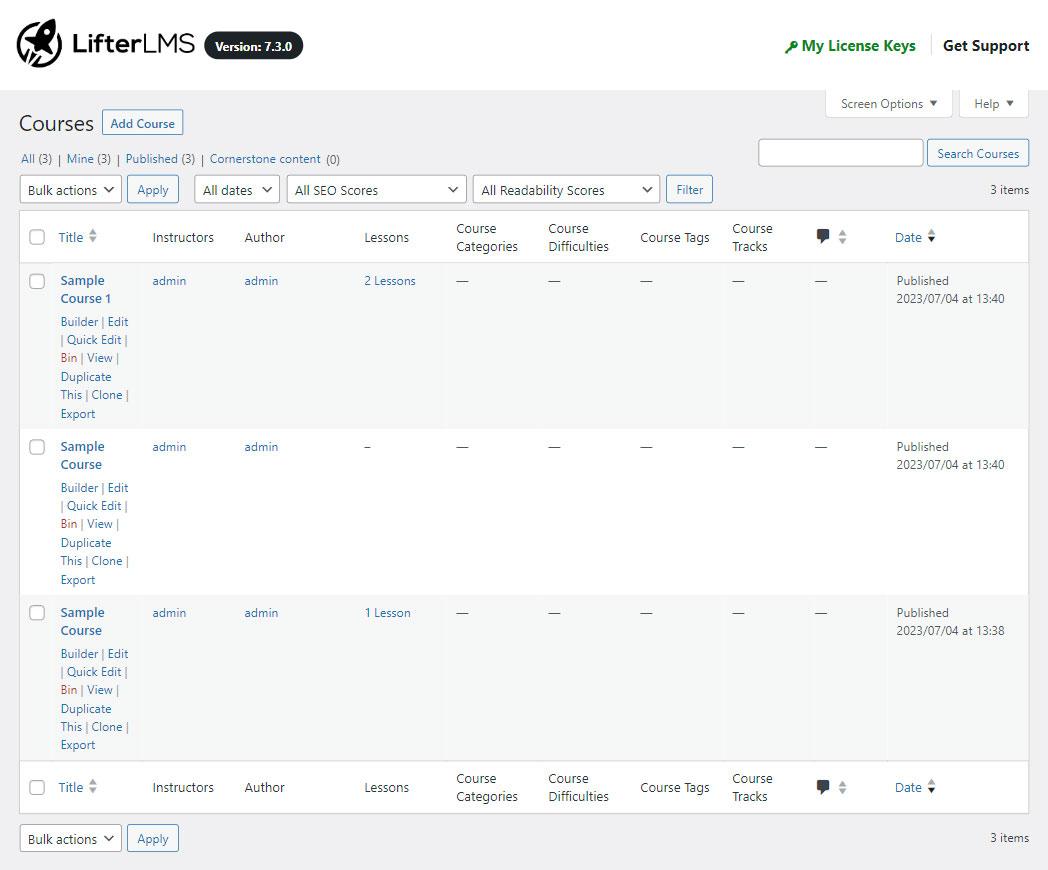Image resolution: width=1048 pixels, height=870 pixels.
Task: Focus the course search input field
Action: [841, 153]
